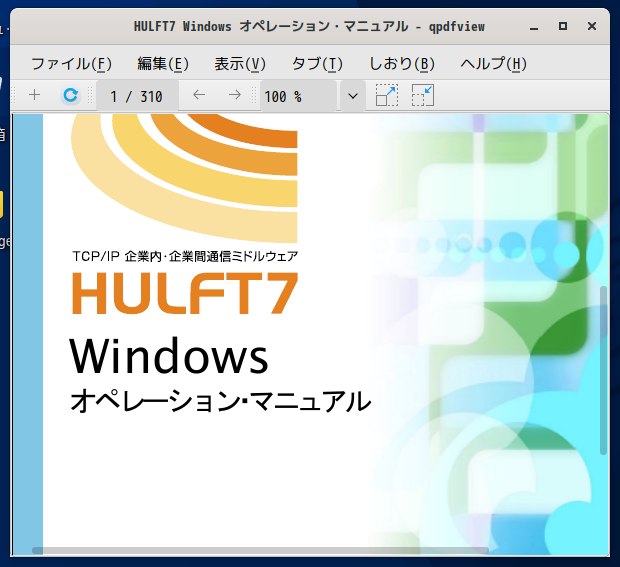Click the window title bar text

point(309,26)
